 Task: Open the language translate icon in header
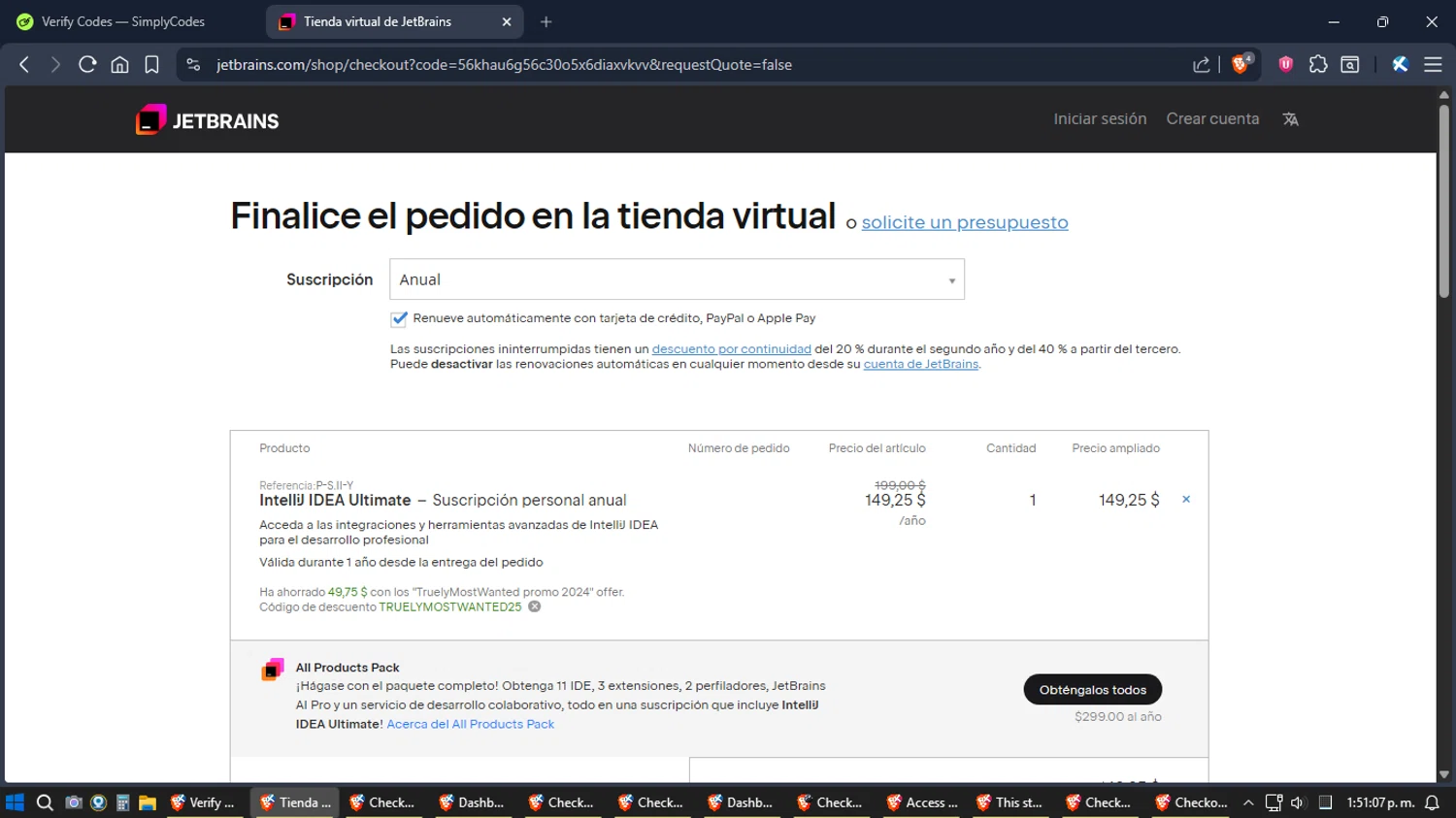click(x=1290, y=119)
